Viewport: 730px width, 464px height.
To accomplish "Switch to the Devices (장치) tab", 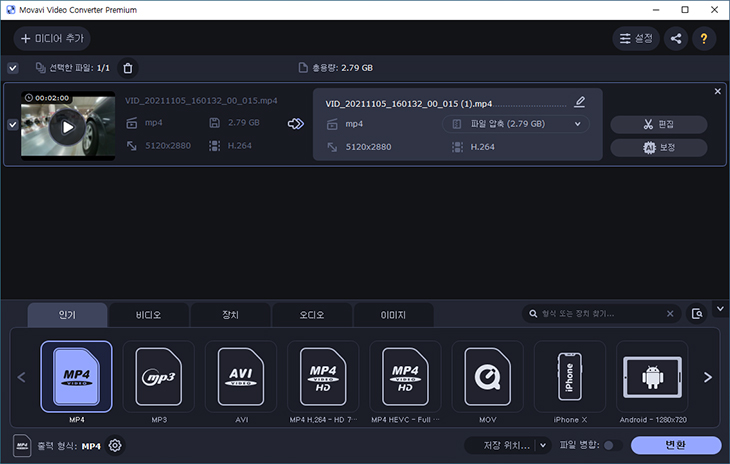I will [x=230, y=315].
